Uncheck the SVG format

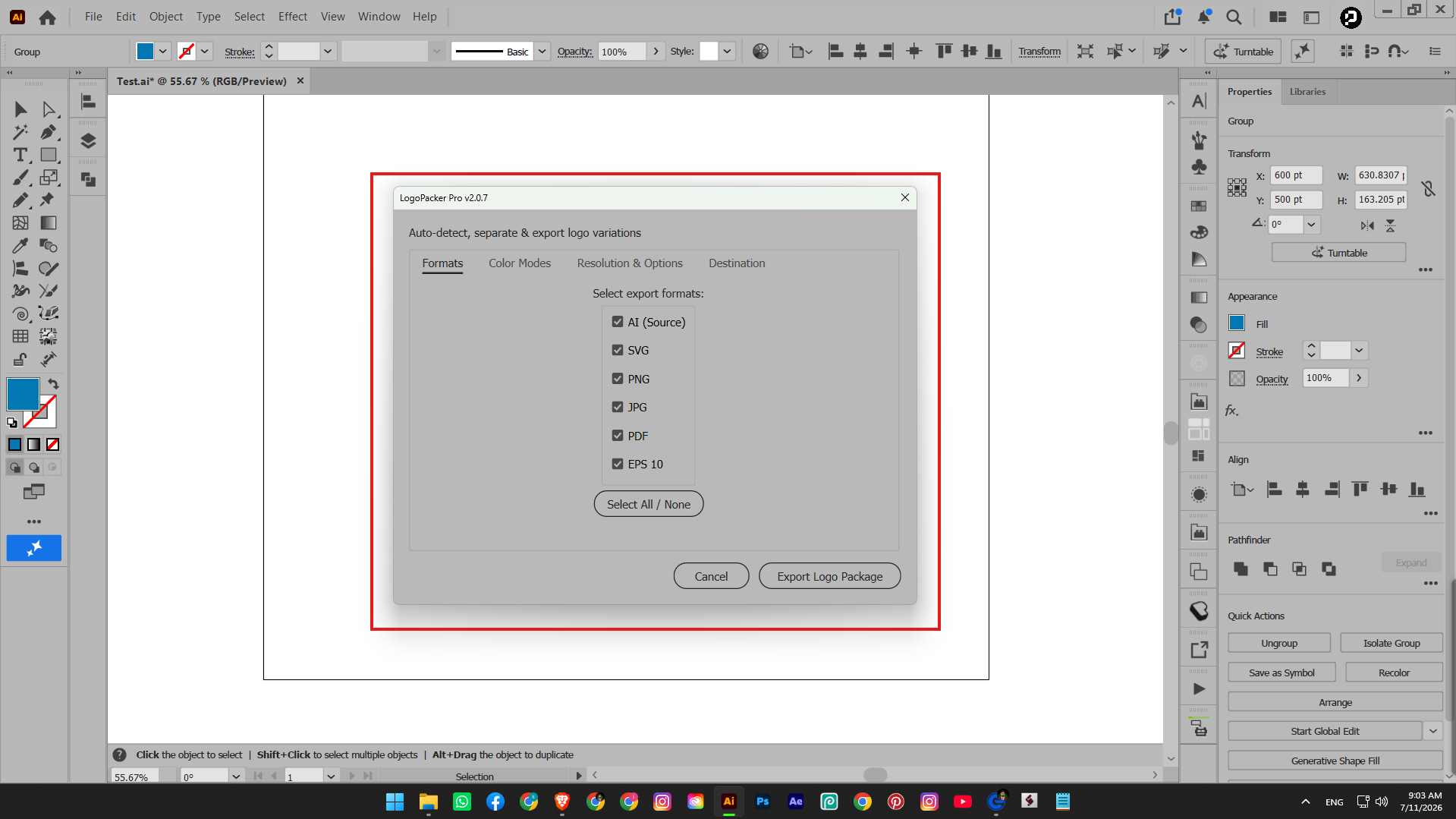pos(618,350)
